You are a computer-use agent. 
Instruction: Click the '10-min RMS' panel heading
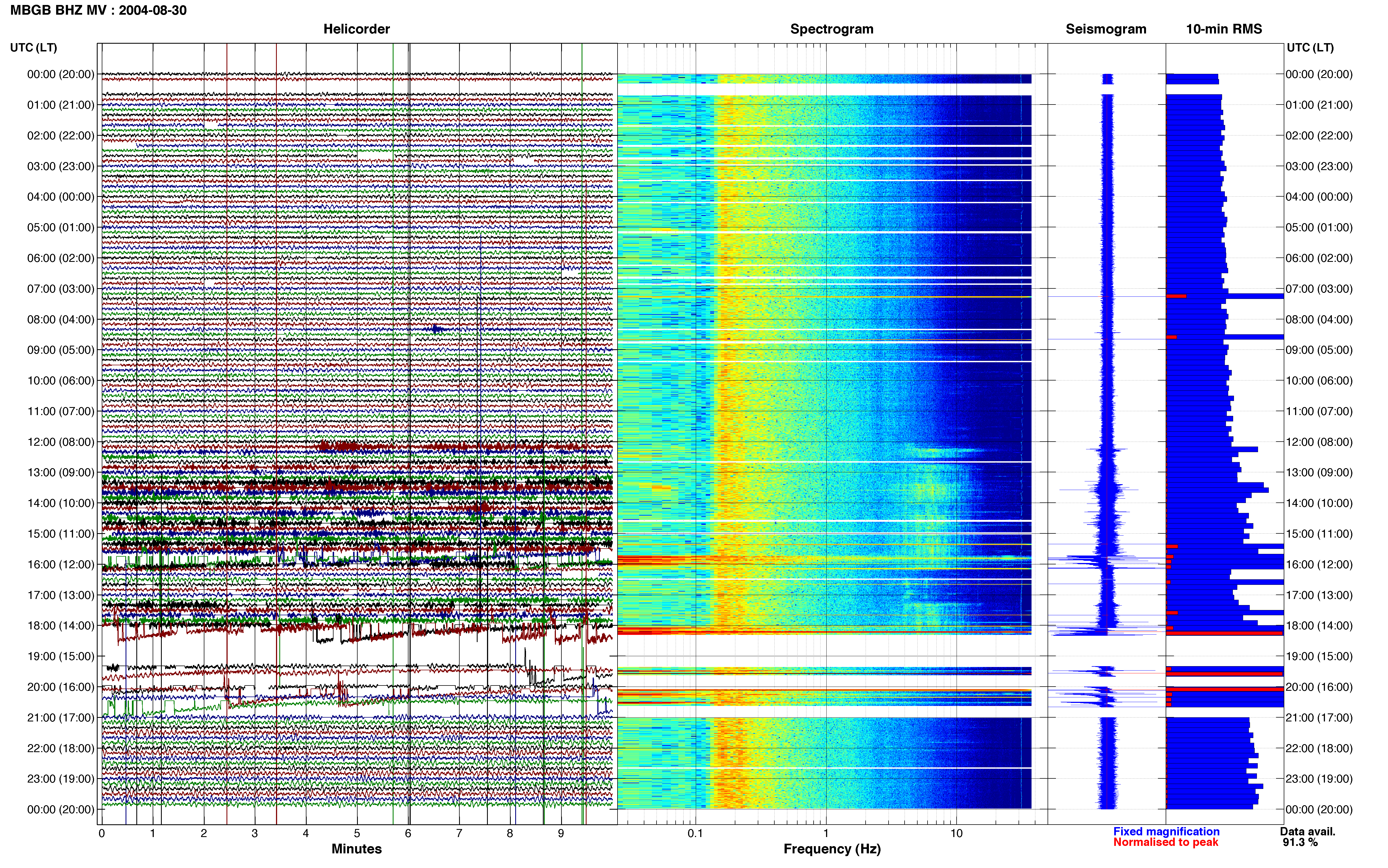1224,29
